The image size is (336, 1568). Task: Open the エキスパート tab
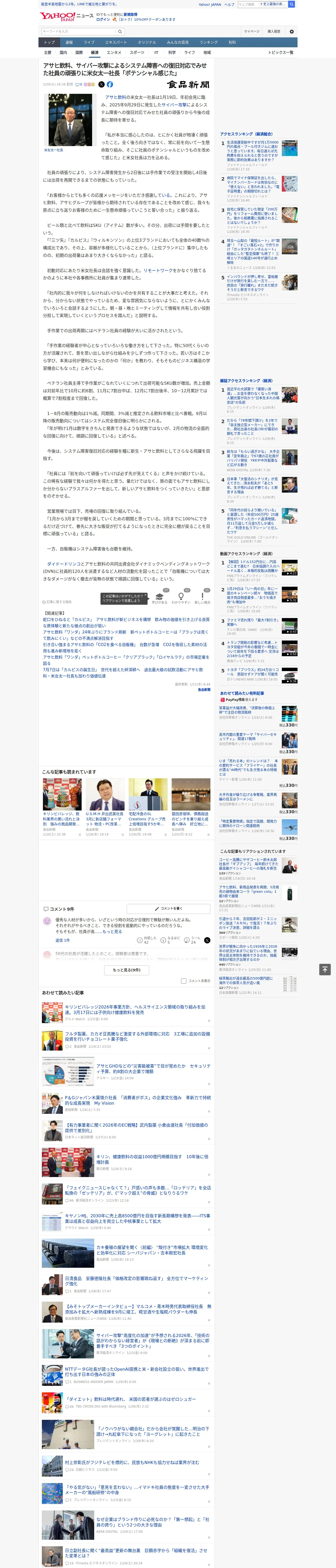[116, 43]
